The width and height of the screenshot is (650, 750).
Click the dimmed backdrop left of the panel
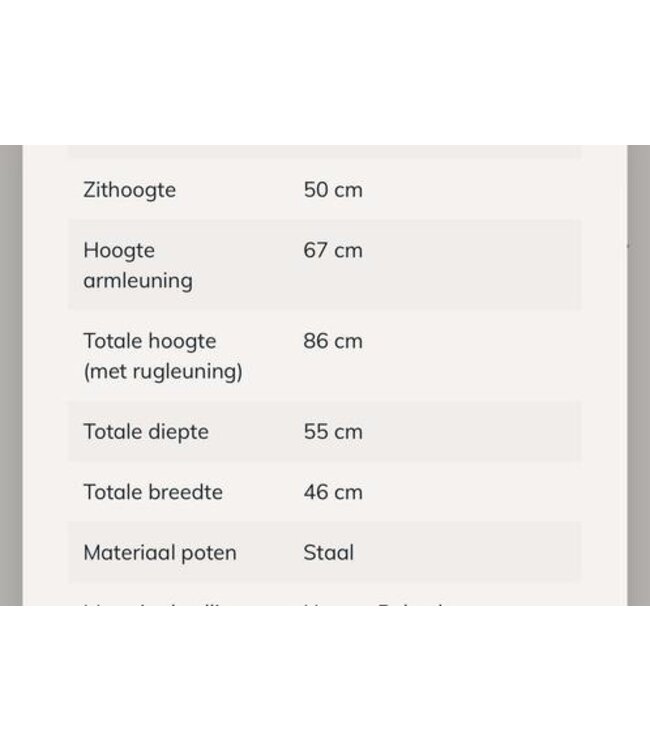coord(11,375)
